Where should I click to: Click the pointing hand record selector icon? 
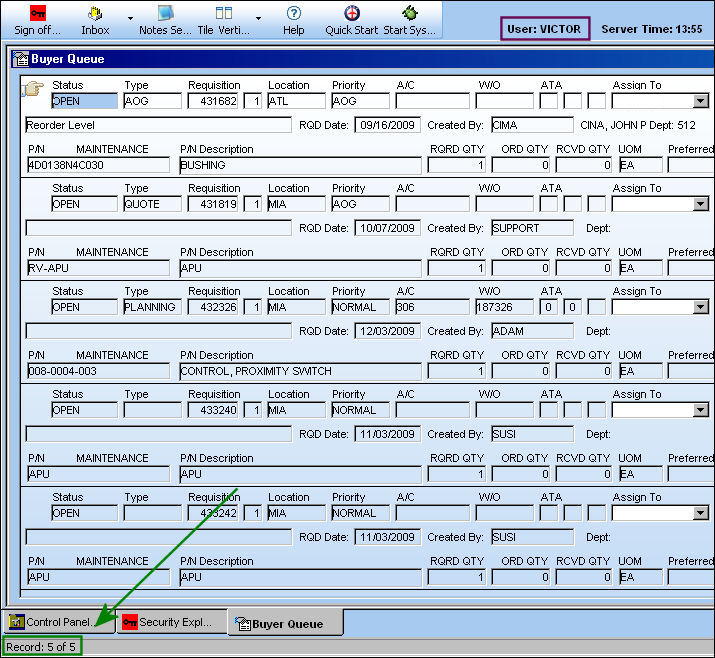tap(32, 88)
